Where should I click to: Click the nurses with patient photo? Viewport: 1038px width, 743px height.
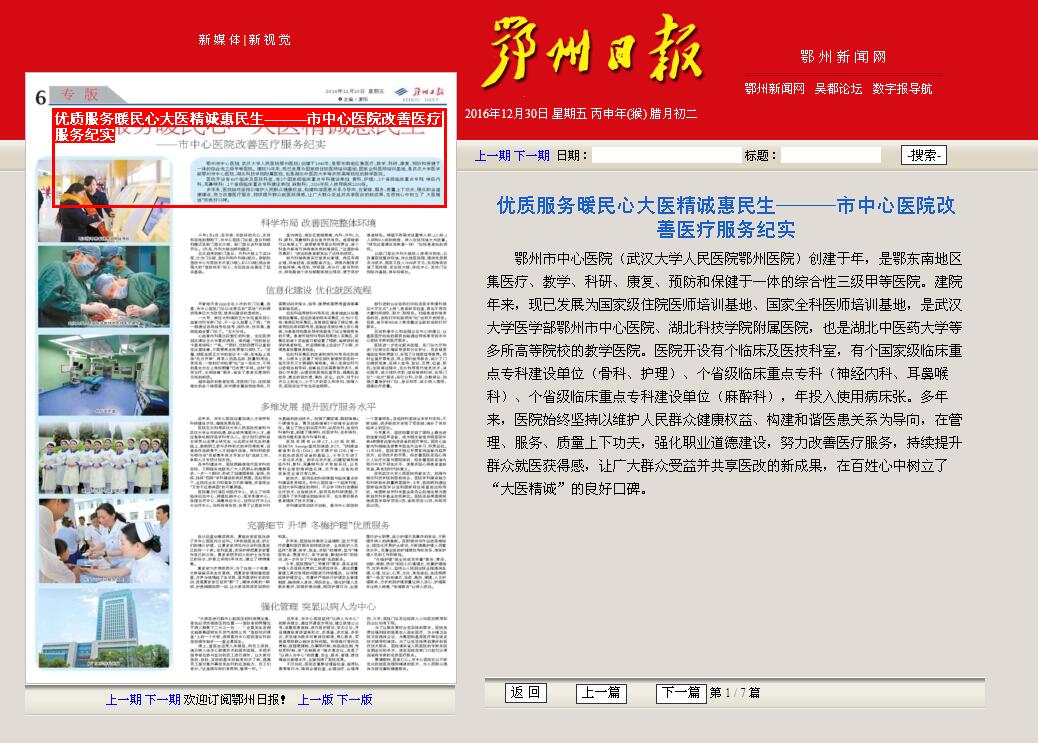104,541
